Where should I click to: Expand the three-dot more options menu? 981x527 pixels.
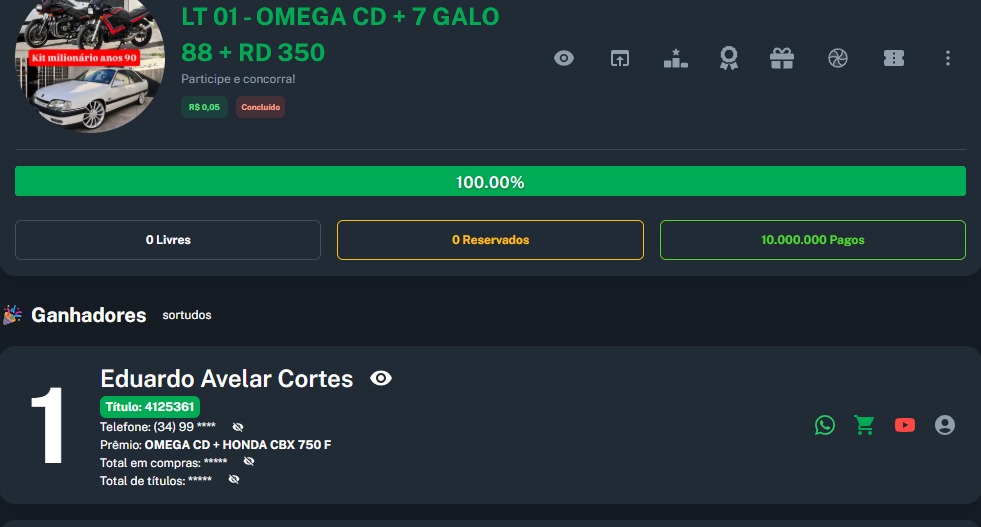click(x=948, y=58)
